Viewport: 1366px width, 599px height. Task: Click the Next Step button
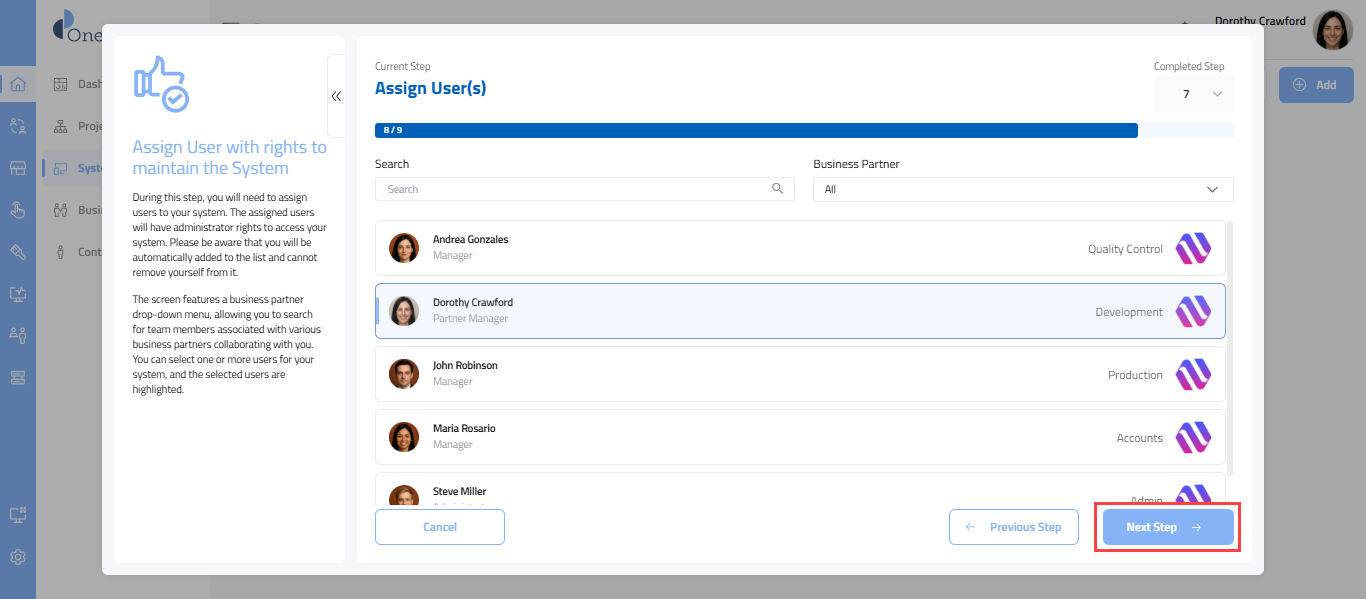[x=1167, y=527]
